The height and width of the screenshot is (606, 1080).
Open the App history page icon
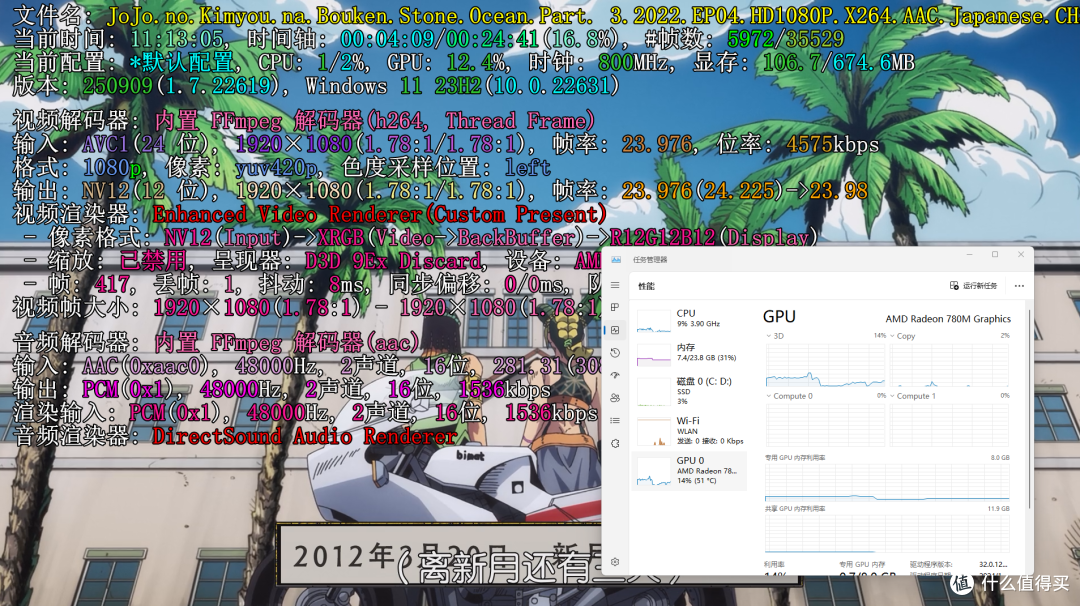[615, 353]
